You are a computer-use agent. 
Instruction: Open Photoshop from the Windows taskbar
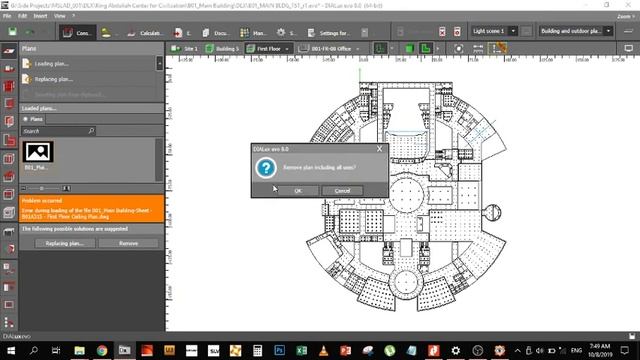pyautogui.click(x=280, y=350)
